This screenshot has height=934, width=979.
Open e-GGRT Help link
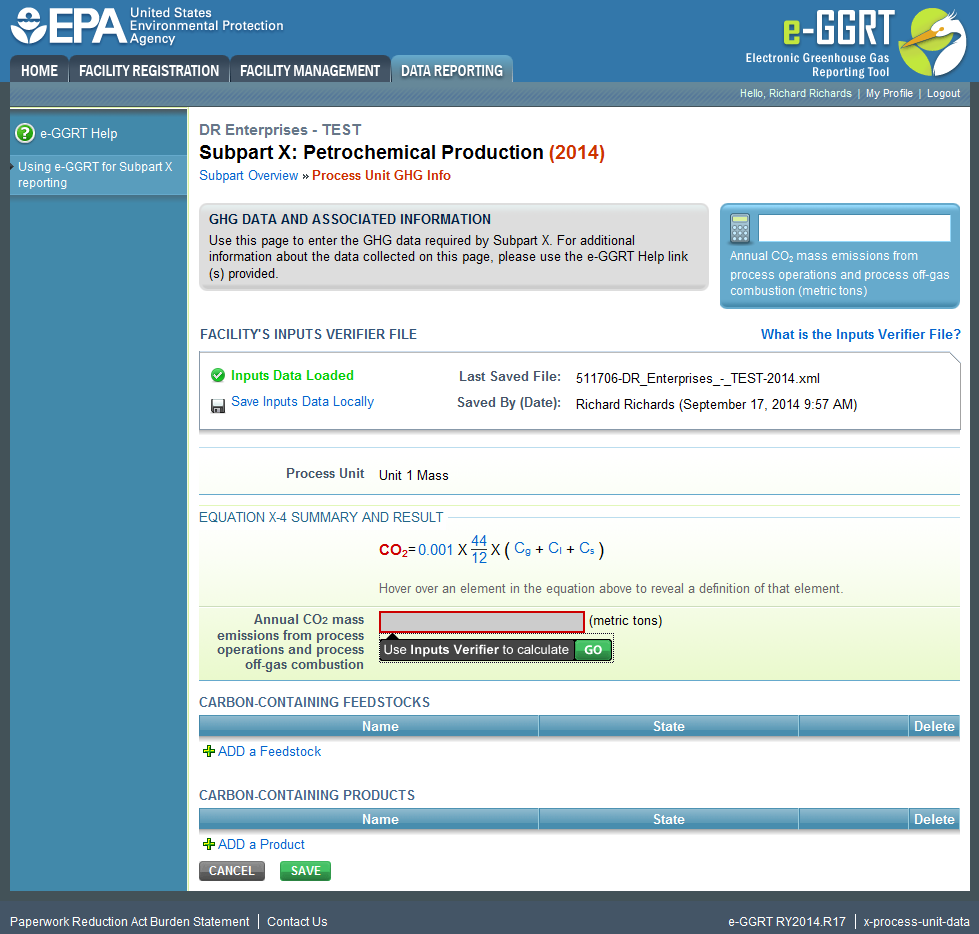(x=79, y=133)
